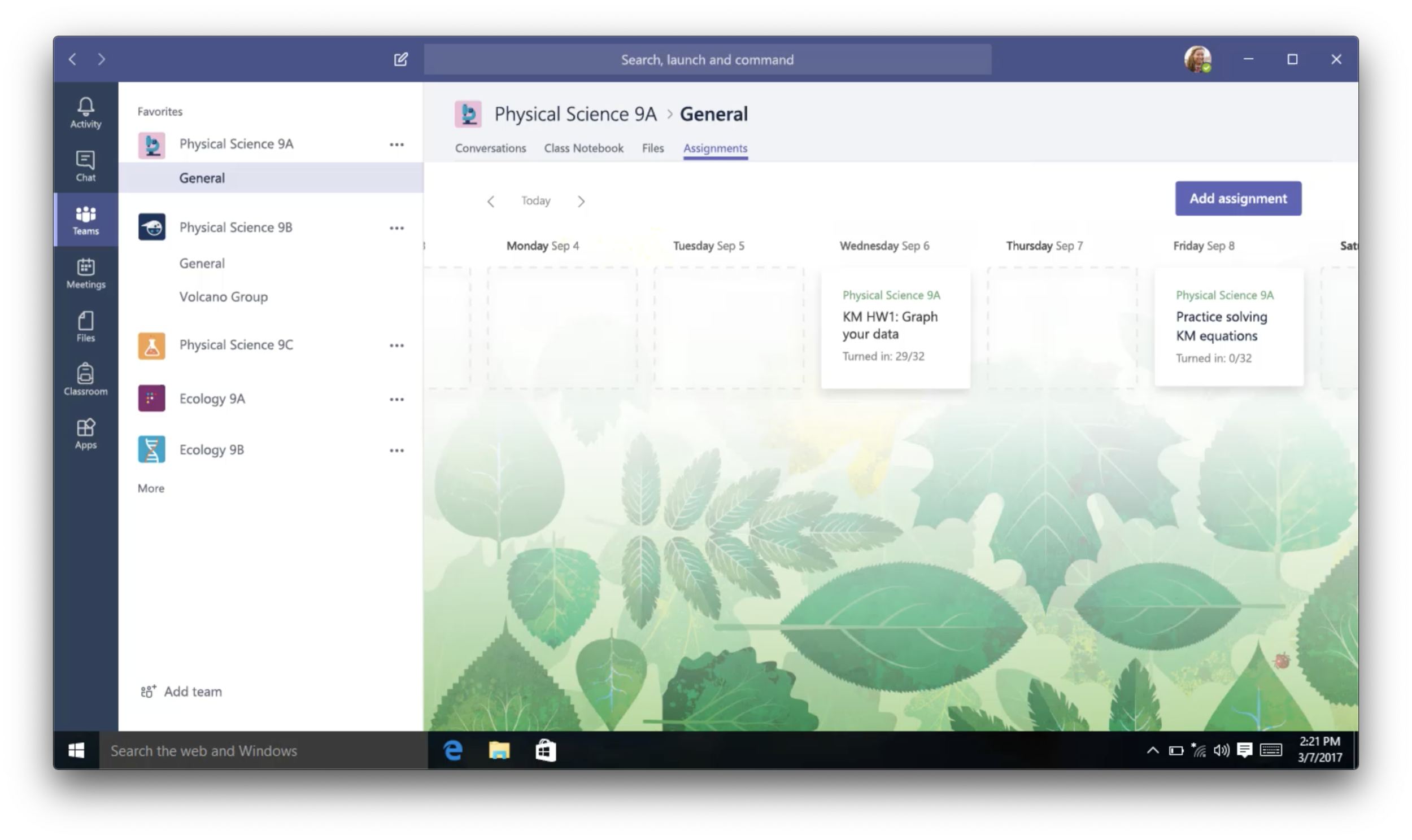Go to the Meetings calendar icon

pyautogui.click(x=85, y=273)
